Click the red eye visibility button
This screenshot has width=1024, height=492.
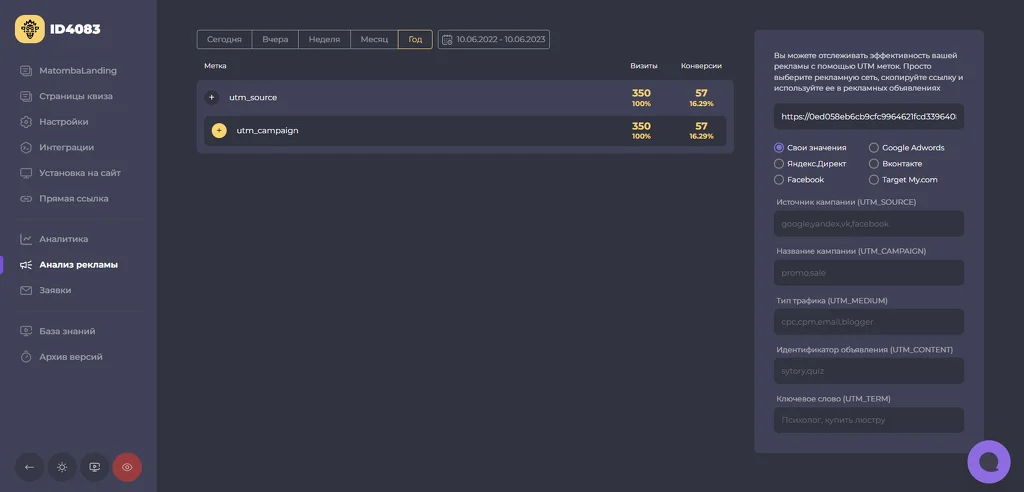[127, 467]
